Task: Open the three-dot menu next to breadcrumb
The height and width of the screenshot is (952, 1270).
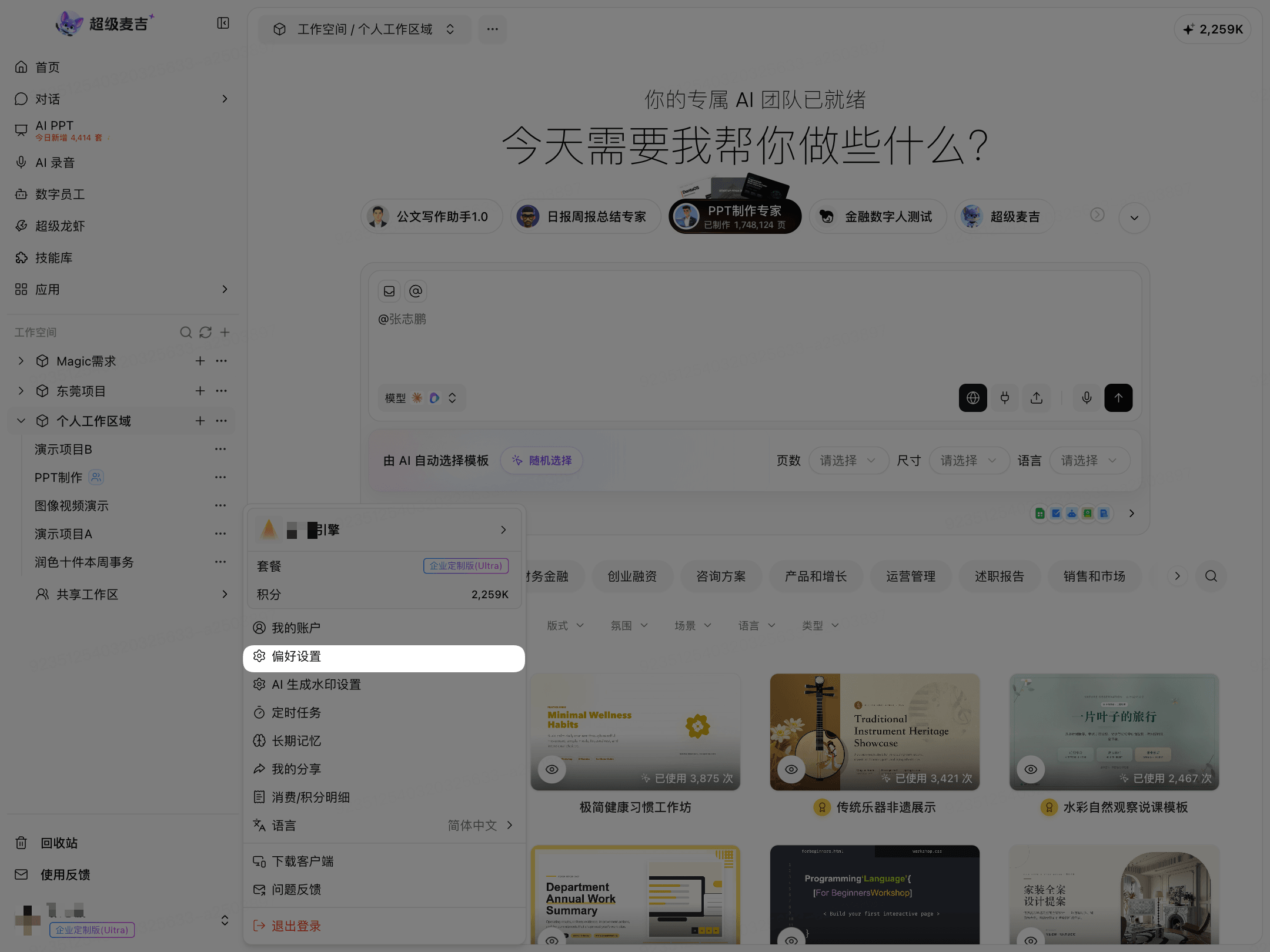Action: point(492,29)
